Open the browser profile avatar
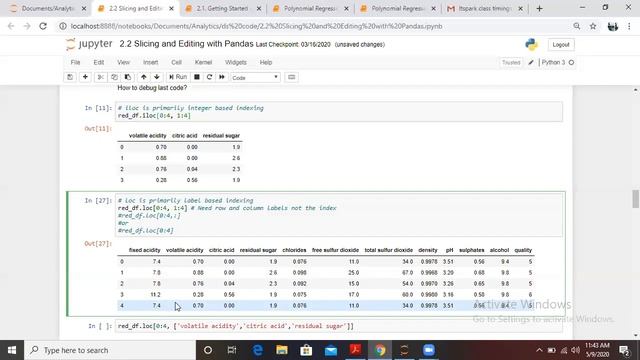640x360 pixels. [612, 27]
